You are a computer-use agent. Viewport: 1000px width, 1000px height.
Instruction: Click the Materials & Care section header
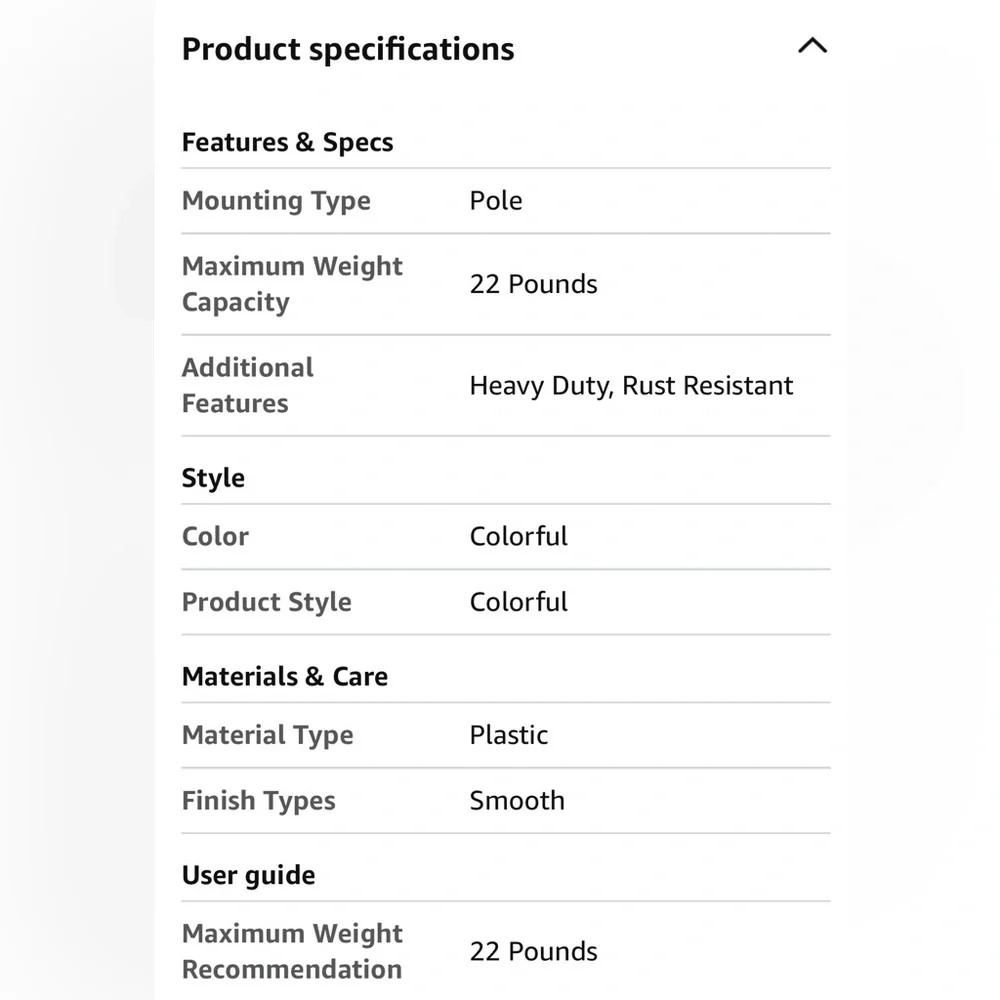tap(284, 677)
